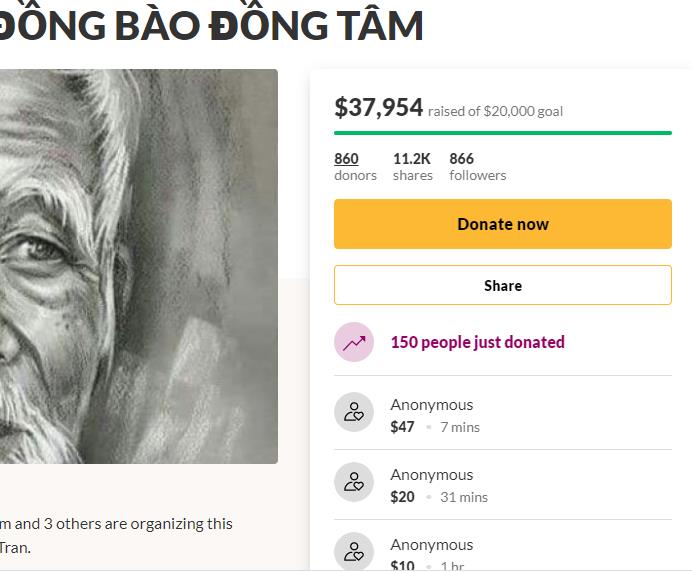Click the 150 people just donated text
This screenshot has width=692, height=572.
pyautogui.click(x=477, y=342)
